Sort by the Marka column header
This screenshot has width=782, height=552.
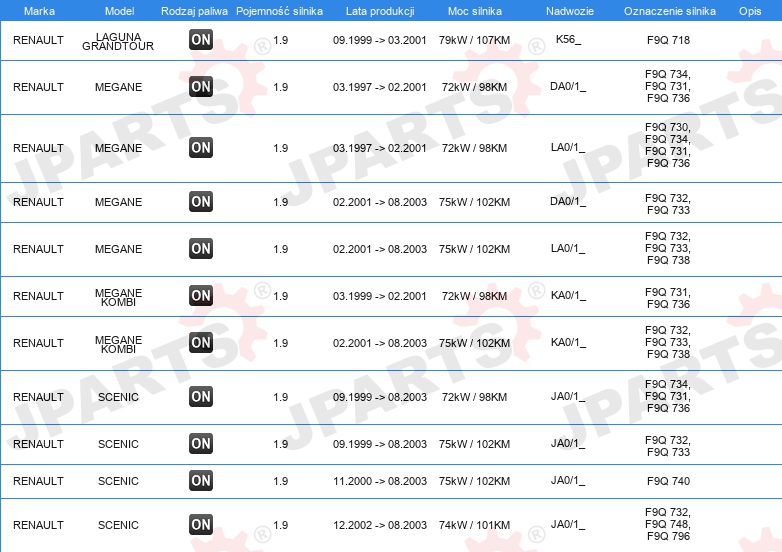[39, 11]
